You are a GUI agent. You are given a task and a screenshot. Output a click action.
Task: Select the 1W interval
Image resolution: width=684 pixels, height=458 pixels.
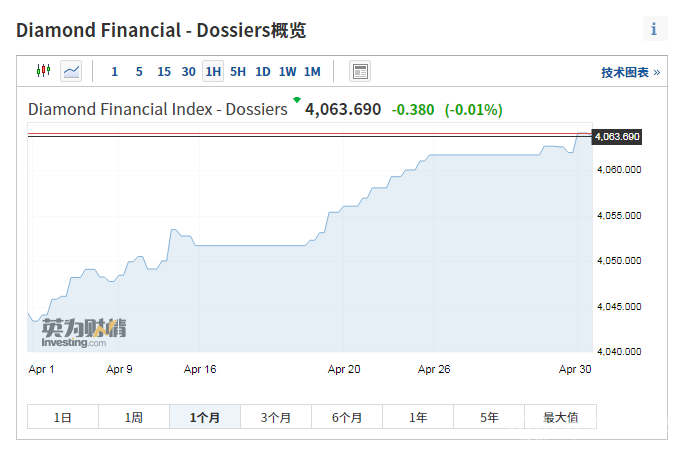click(x=288, y=71)
